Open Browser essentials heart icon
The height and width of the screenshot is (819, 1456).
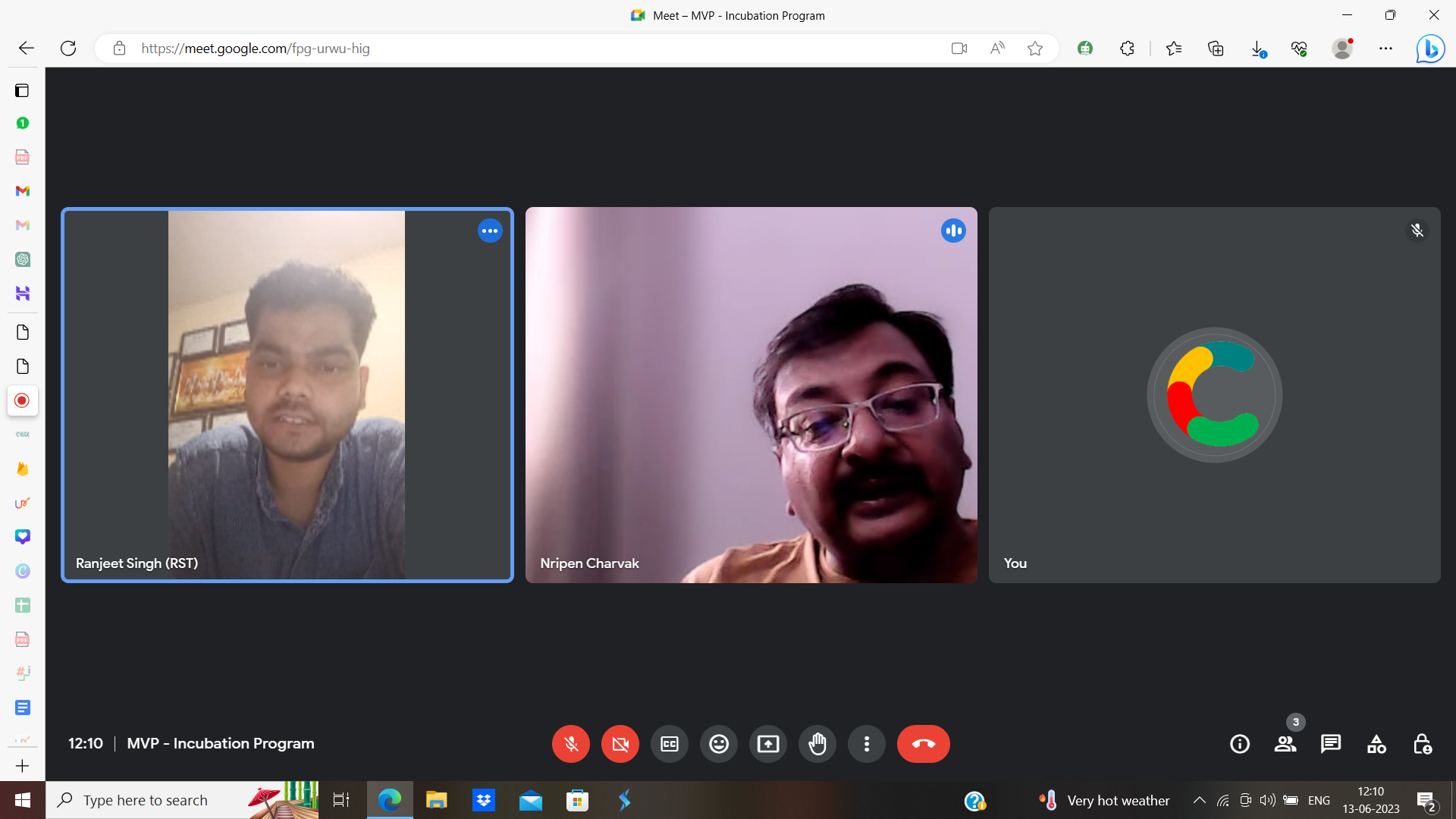coord(1299,49)
